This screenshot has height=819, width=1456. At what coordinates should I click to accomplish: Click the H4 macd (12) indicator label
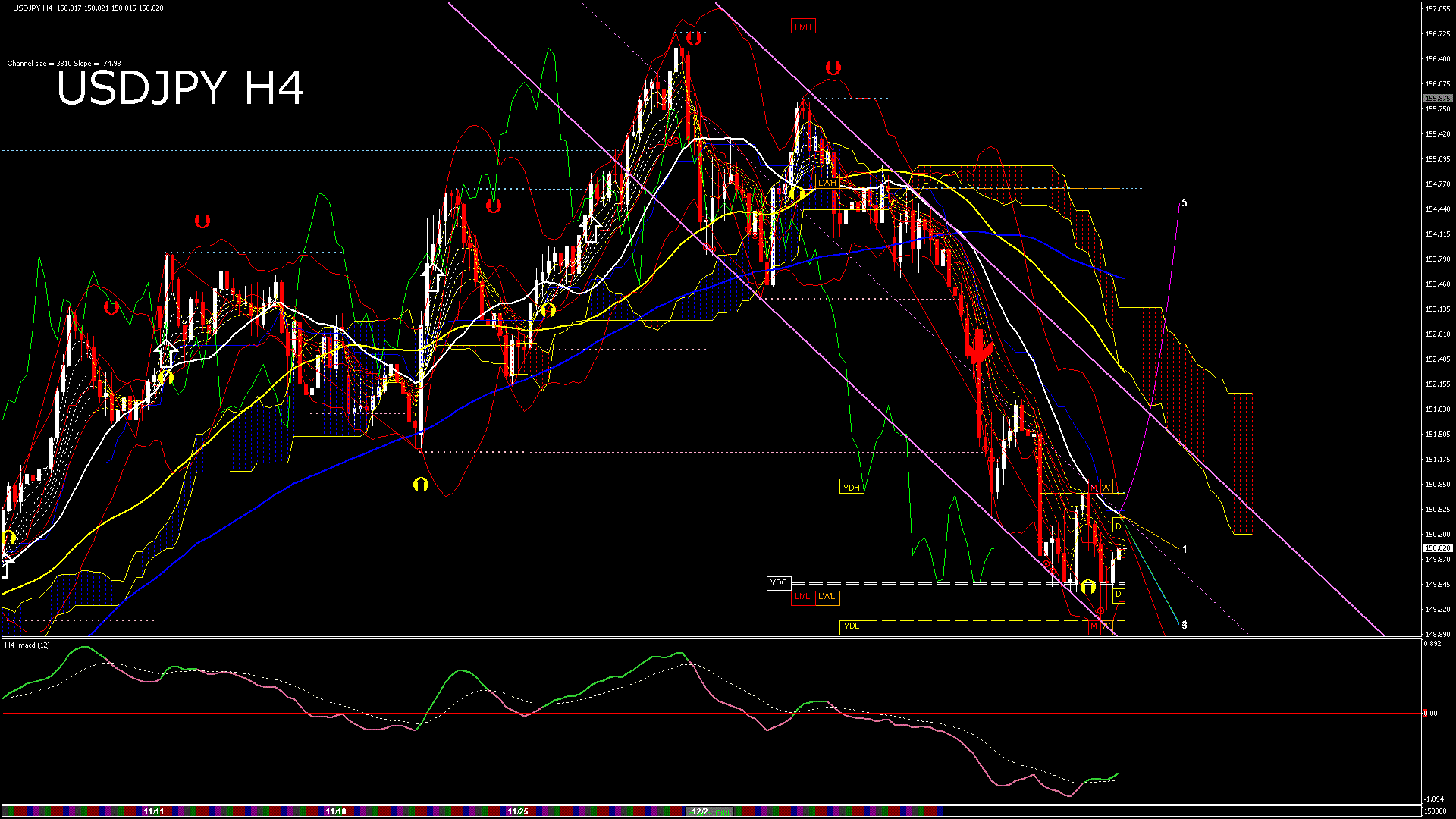point(28,645)
